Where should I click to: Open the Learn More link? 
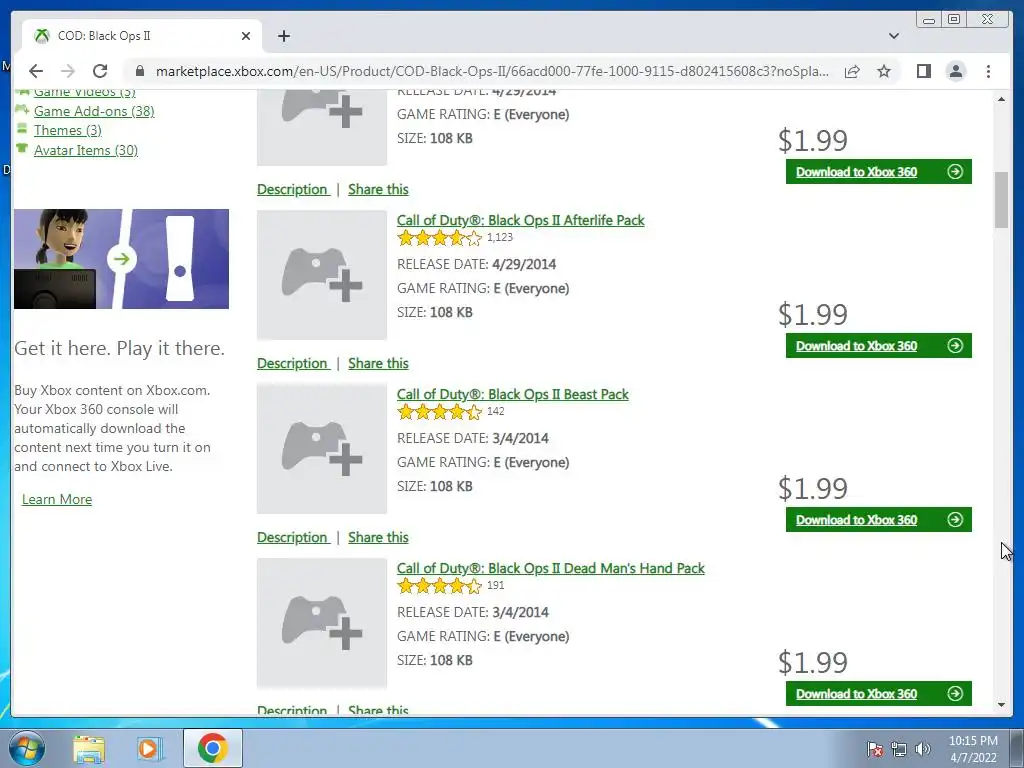pos(57,500)
